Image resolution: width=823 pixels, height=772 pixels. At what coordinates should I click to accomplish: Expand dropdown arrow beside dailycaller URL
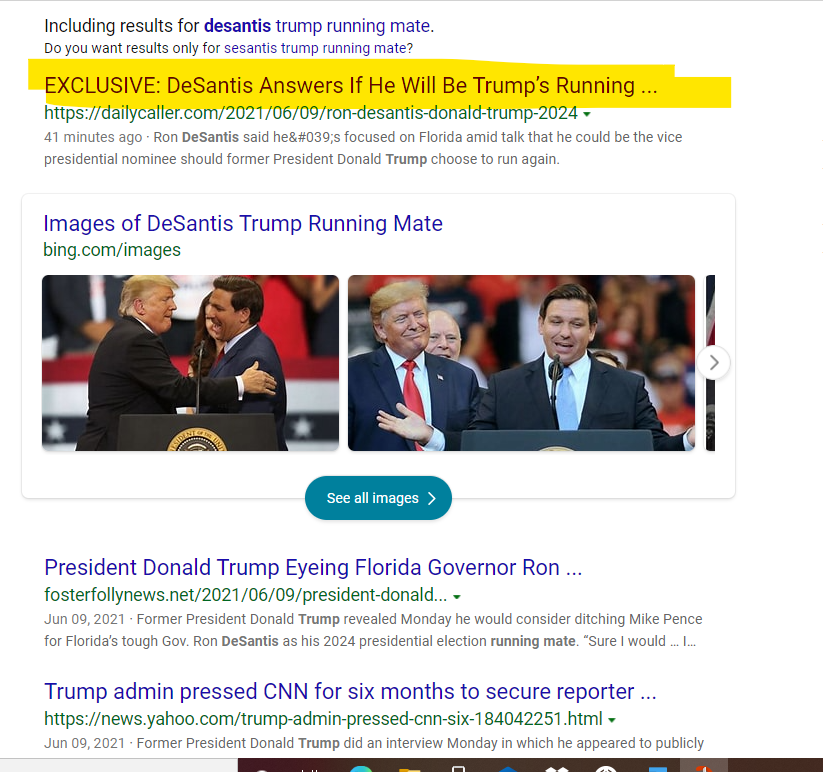pyautogui.click(x=587, y=114)
